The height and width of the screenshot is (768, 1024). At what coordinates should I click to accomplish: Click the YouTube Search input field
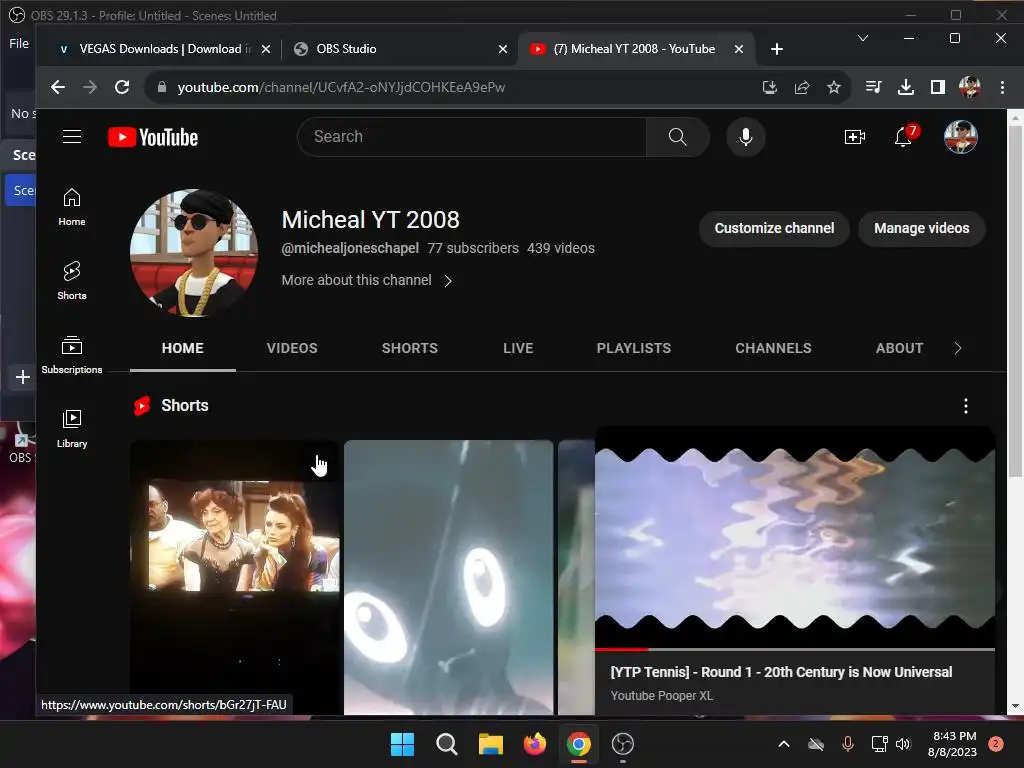(x=472, y=136)
